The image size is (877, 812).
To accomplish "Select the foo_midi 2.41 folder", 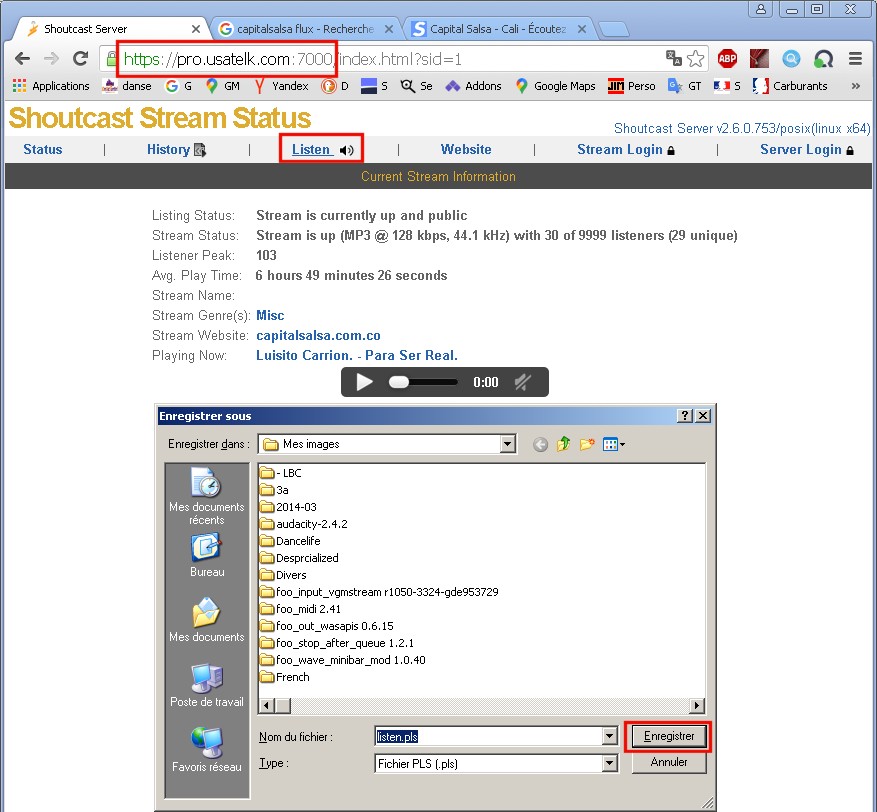I will (x=300, y=609).
